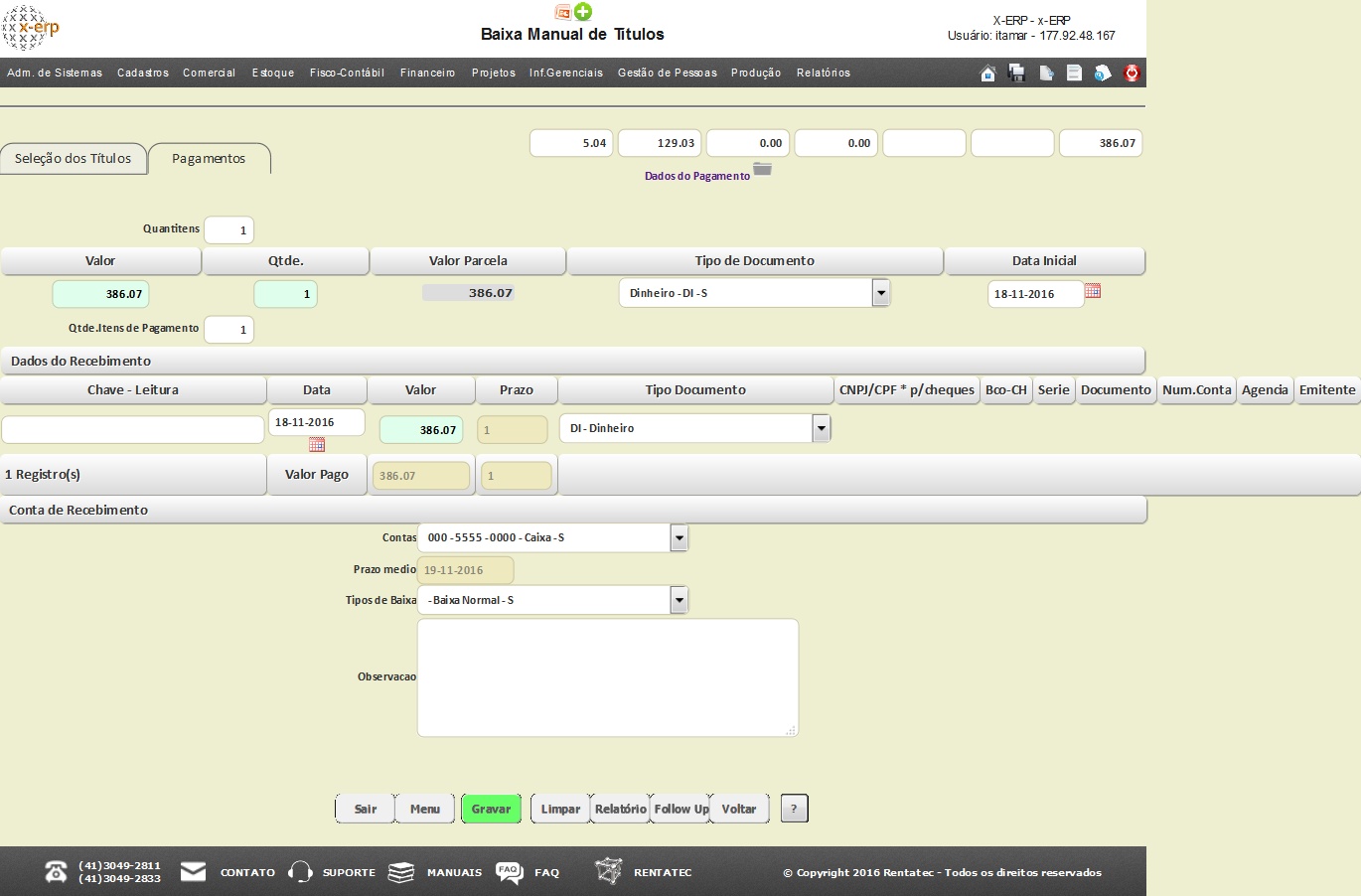Open the Tipos de Baixa dropdown
The height and width of the screenshot is (896, 1361).
[x=680, y=600]
